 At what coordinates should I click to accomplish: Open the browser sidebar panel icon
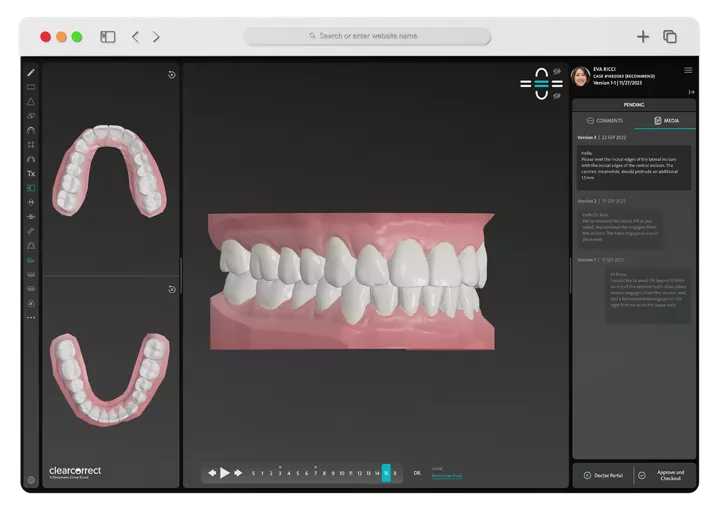[108, 37]
